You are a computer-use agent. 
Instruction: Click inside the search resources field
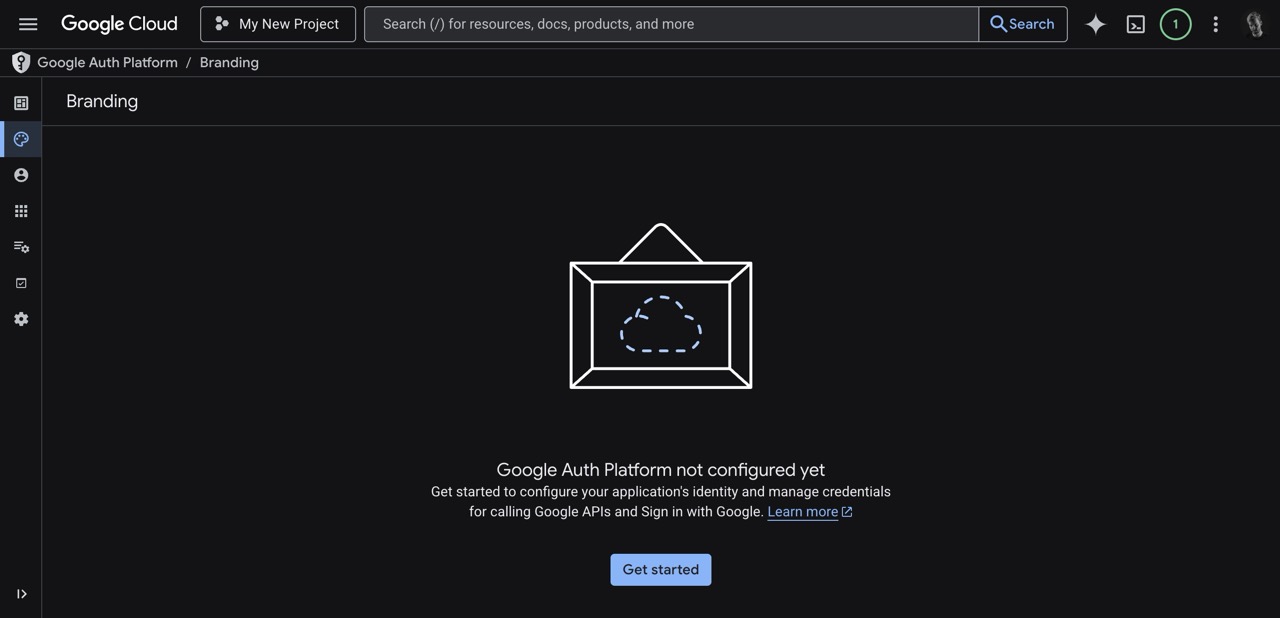(670, 23)
